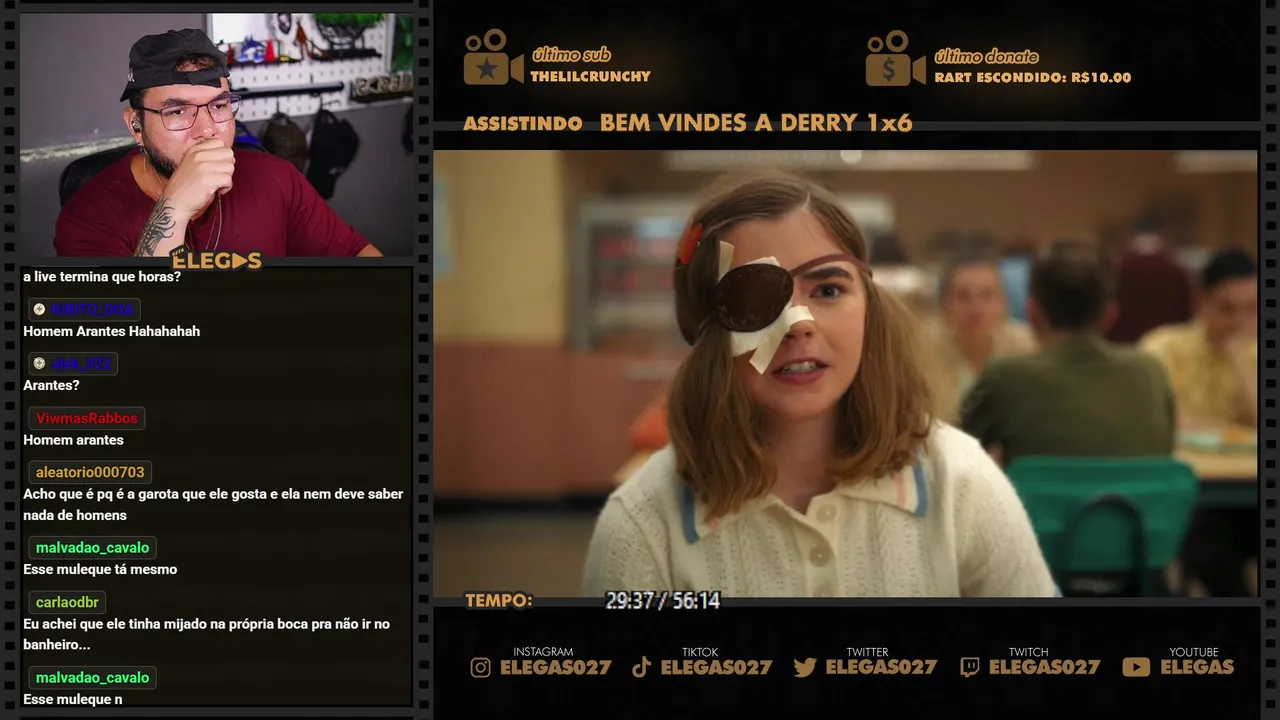Click message 'a live termina que horas?'

(102, 276)
